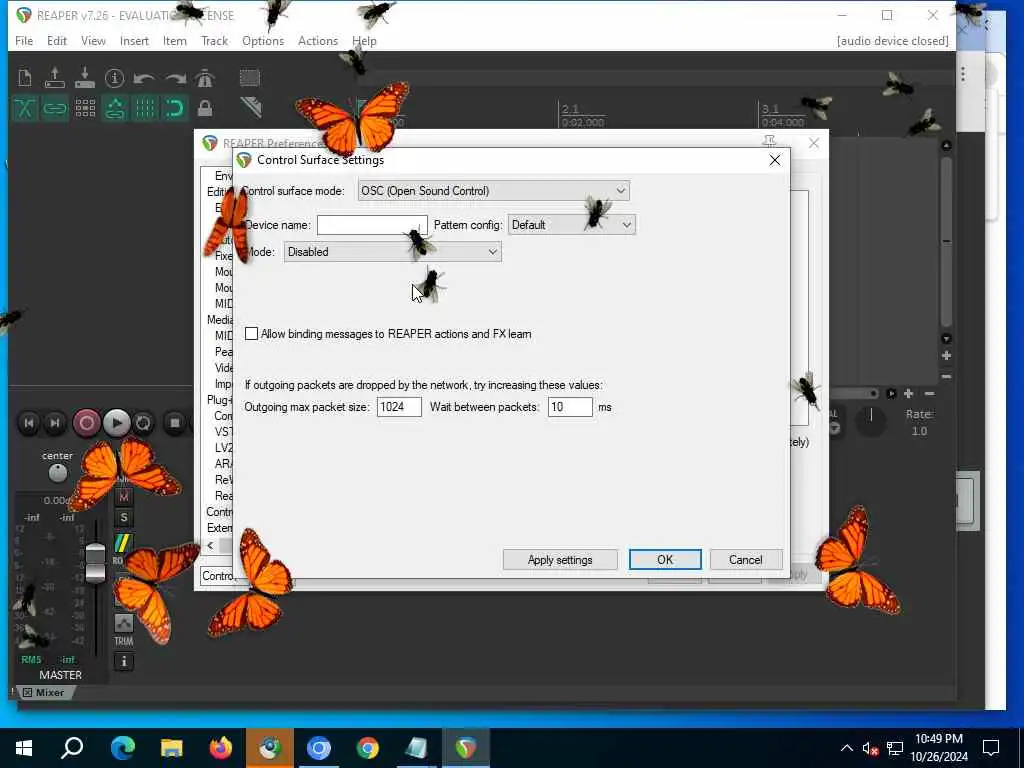
Task: Open the Actions menu
Action: 317,40
